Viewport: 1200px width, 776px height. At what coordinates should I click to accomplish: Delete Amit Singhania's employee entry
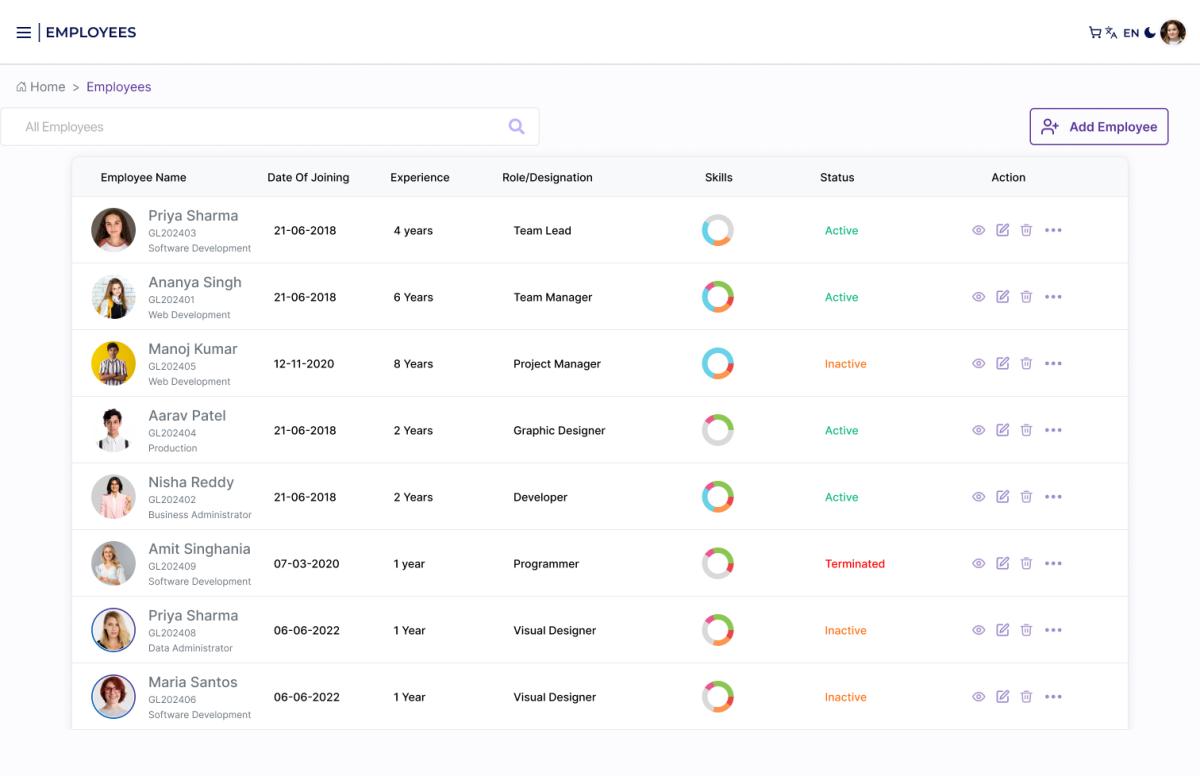tap(1026, 564)
